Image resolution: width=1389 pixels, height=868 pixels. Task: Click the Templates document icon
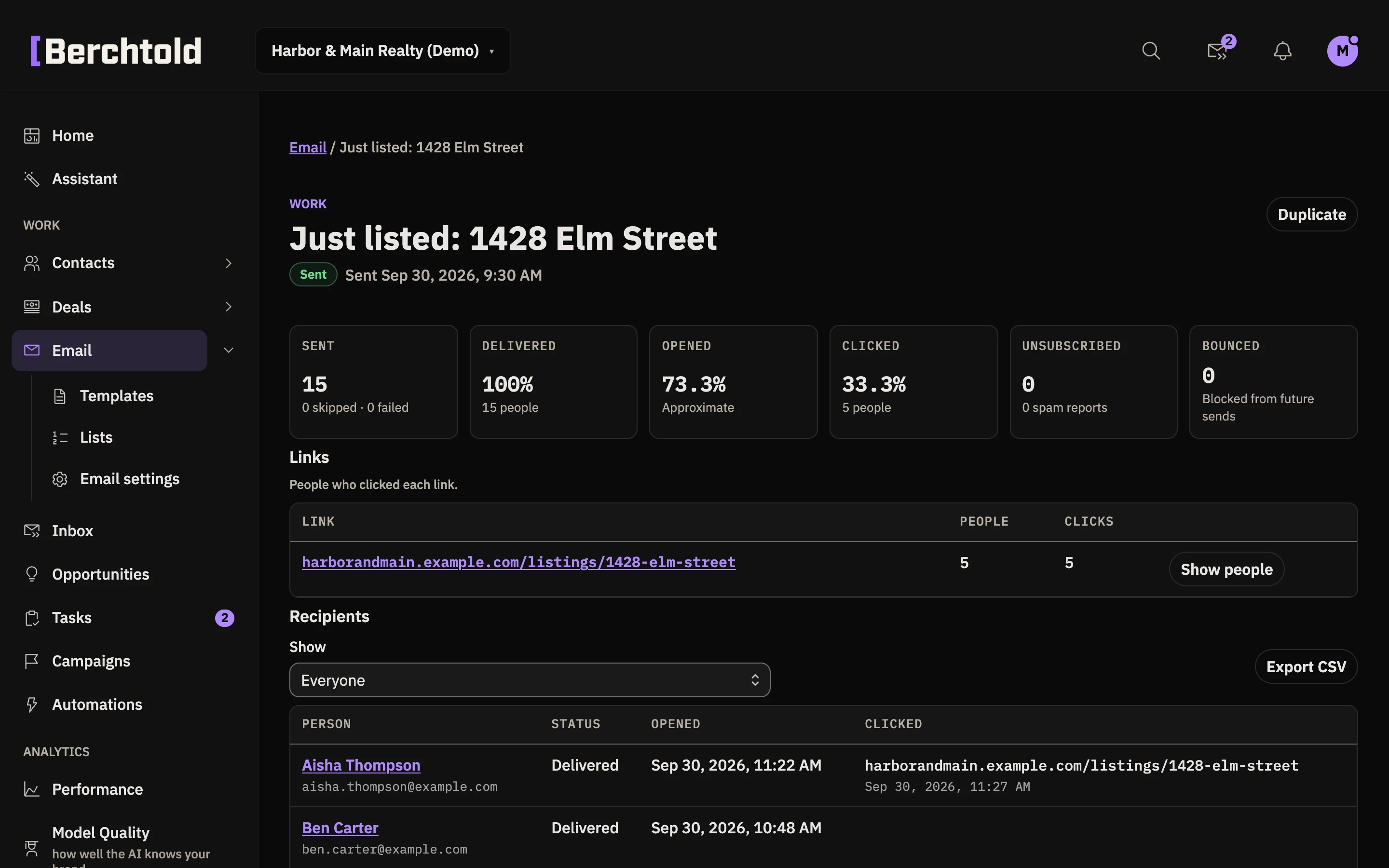[60, 396]
